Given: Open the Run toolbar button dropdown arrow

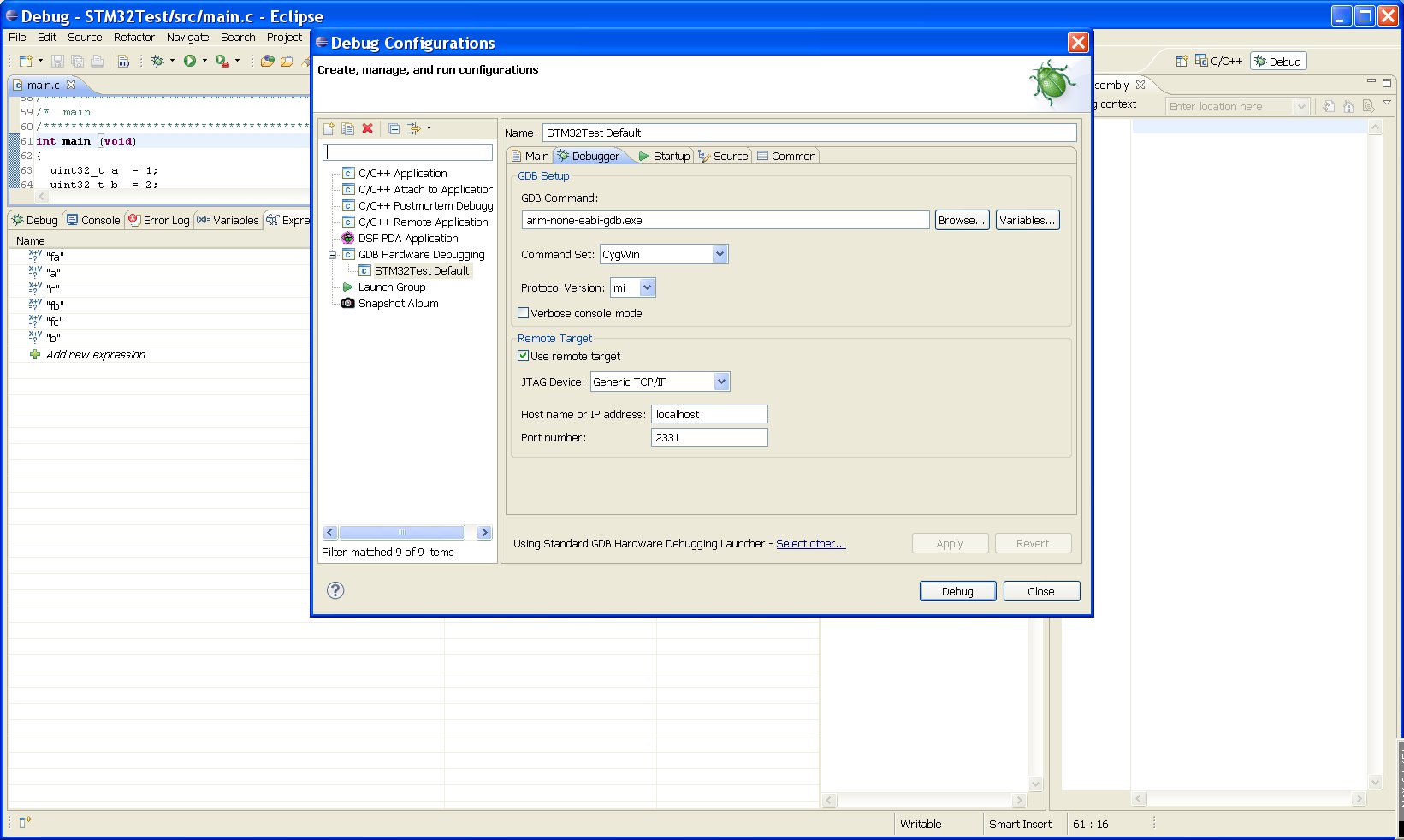Looking at the screenshot, I should (x=204, y=61).
